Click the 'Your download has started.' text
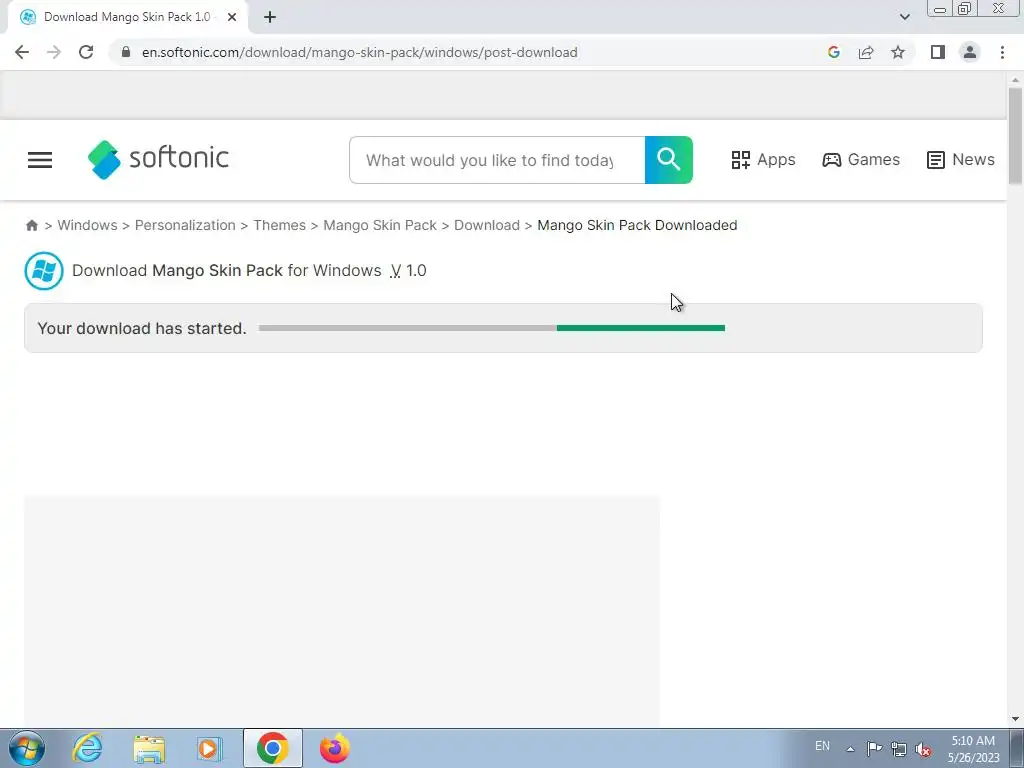This screenshot has height=768, width=1024. [142, 328]
